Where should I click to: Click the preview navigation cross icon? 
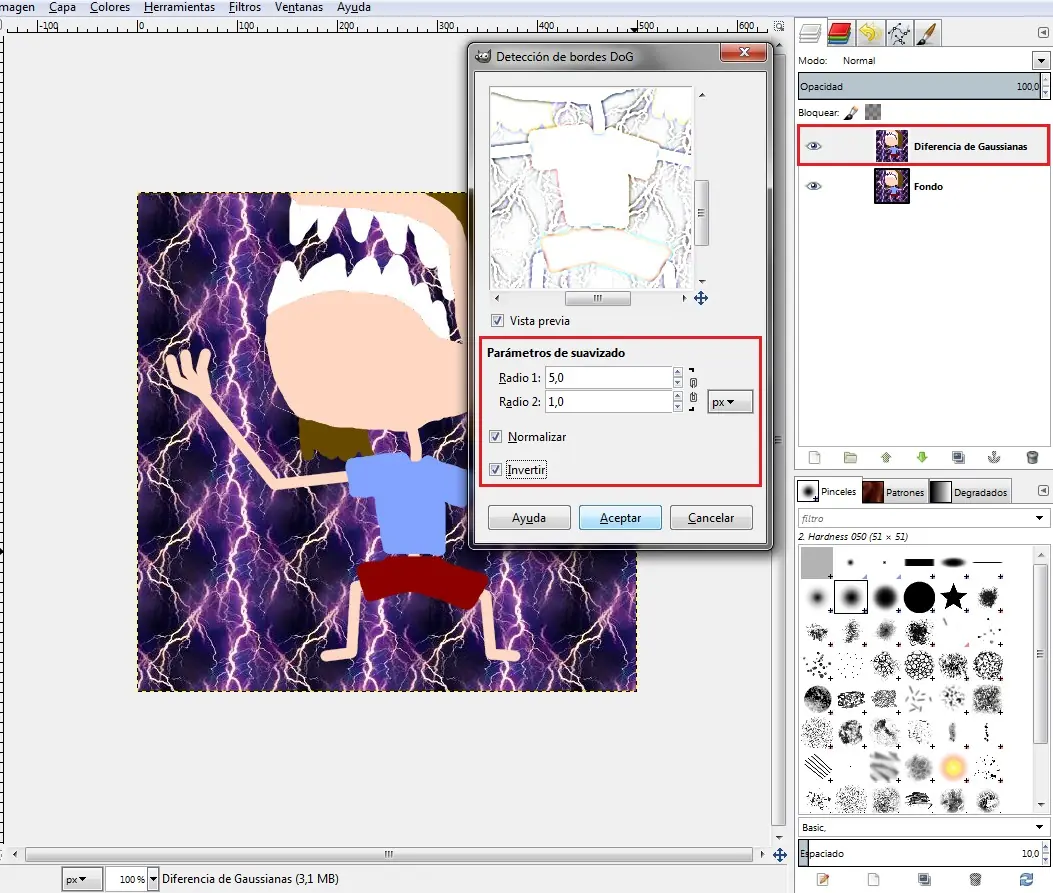tap(701, 298)
